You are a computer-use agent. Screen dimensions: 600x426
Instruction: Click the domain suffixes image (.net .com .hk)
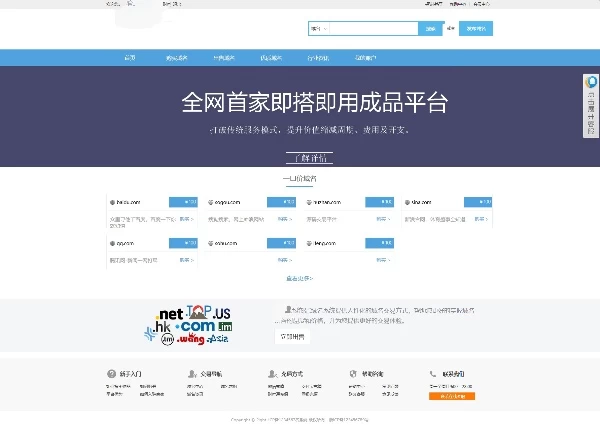point(188,325)
